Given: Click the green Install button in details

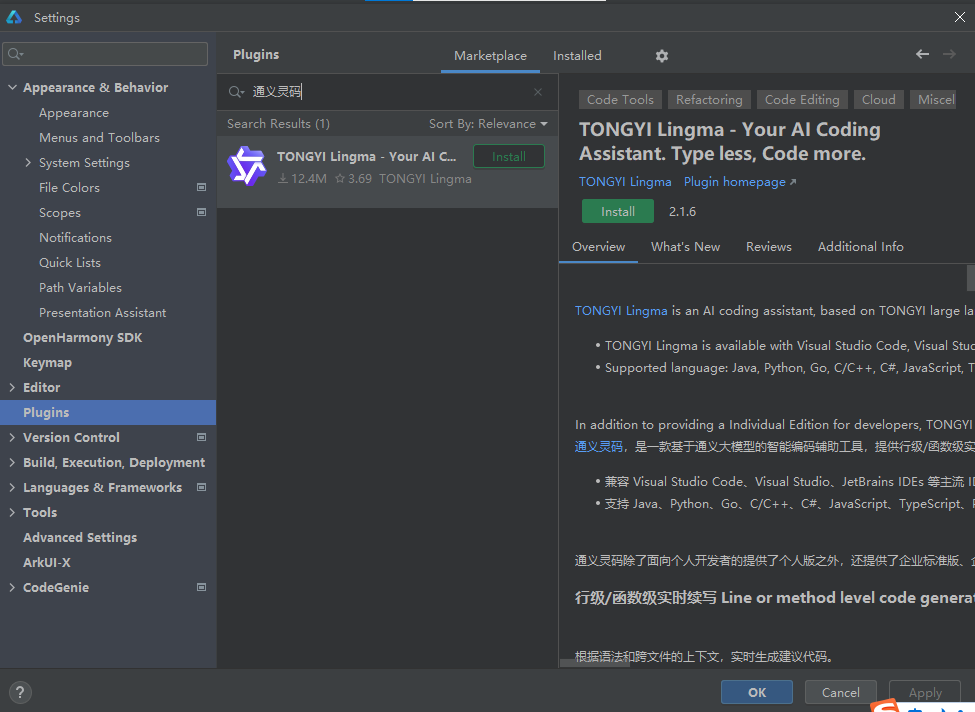Looking at the screenshot, I should (617, 211).
